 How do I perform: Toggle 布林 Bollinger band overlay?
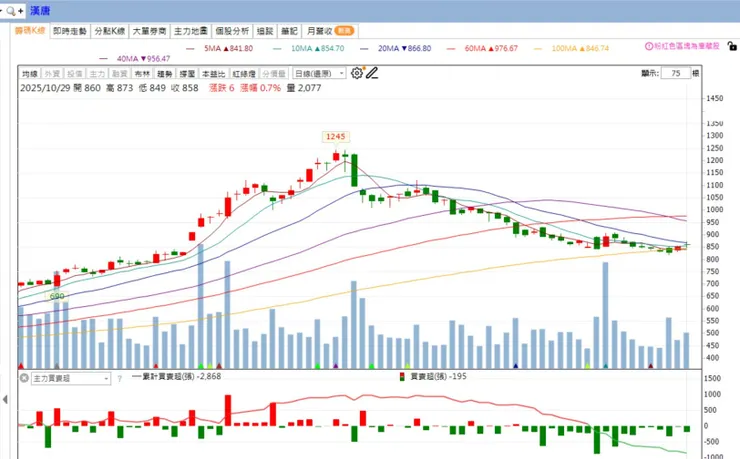pyautogui.click(x=142, y=74)
